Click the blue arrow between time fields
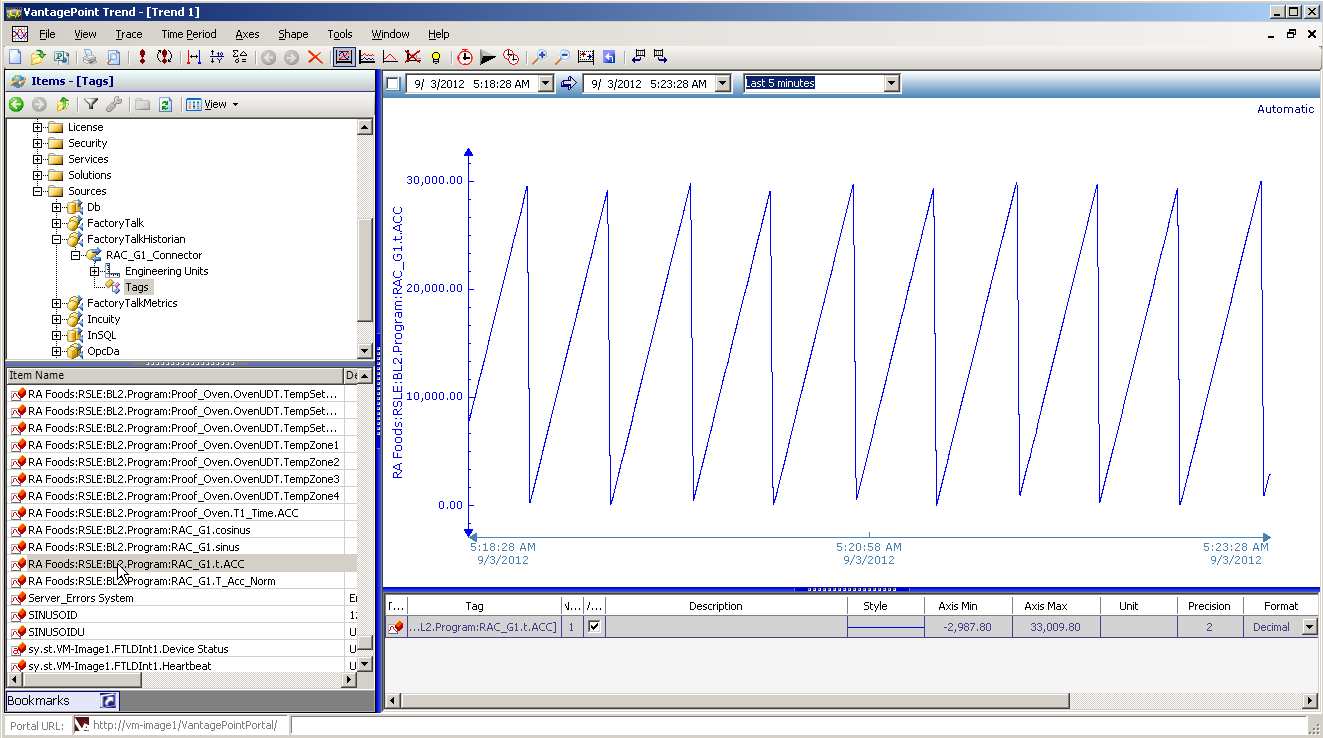Screen dimensions: 1323x738 569,83
